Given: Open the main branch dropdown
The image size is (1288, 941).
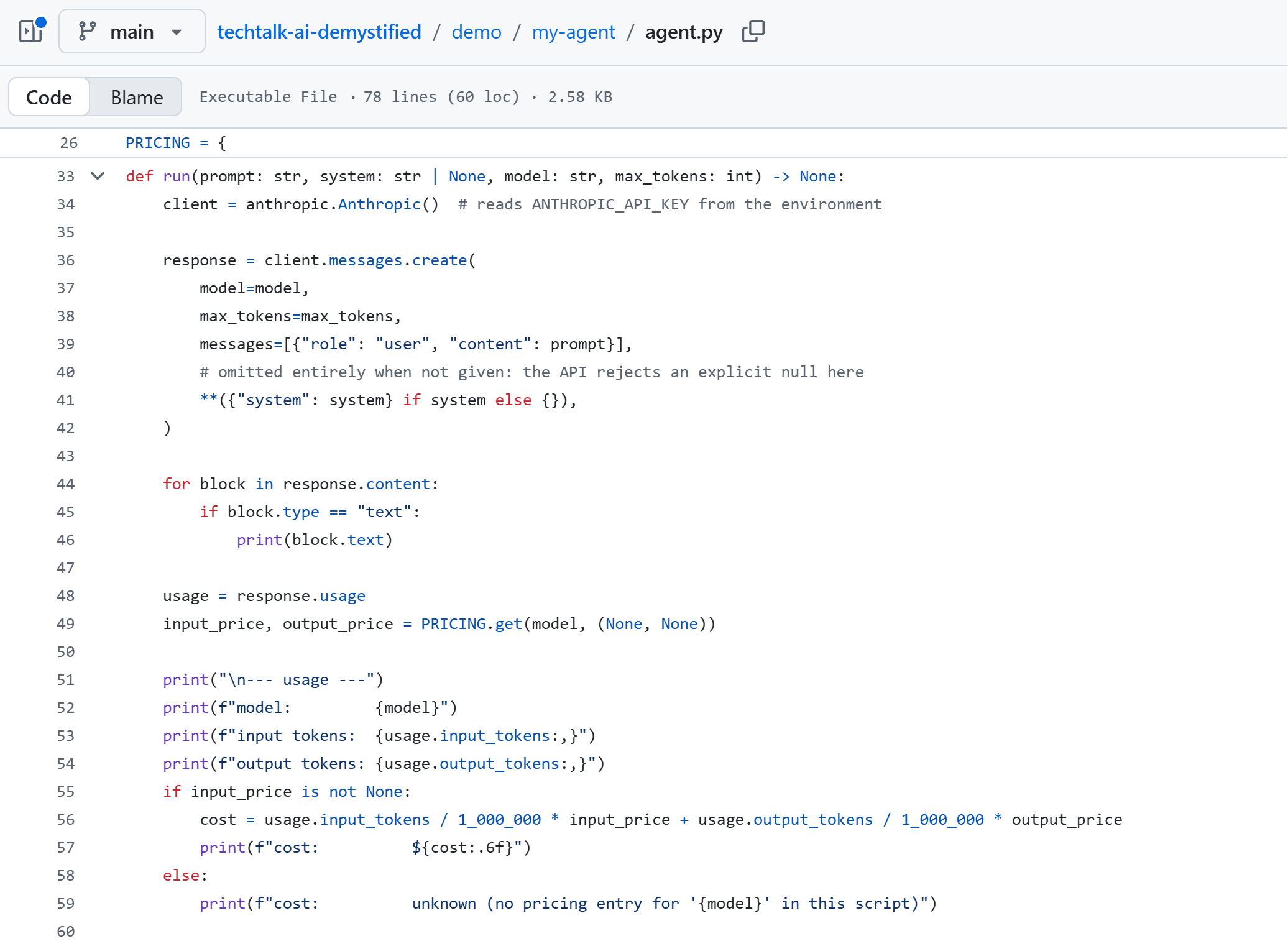Looking at the screenshot, I should point(132,31).
